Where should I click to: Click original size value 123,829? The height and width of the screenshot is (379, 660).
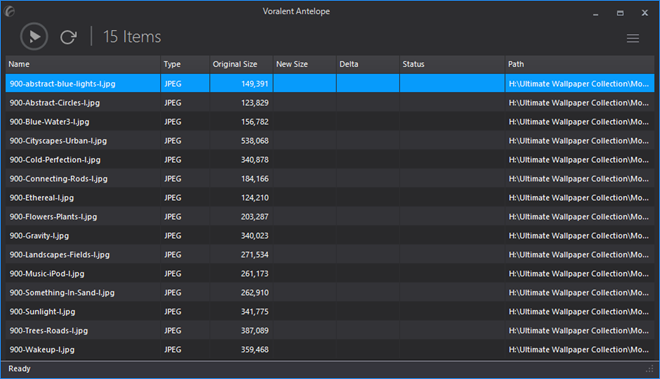click(x=255, y=103)
